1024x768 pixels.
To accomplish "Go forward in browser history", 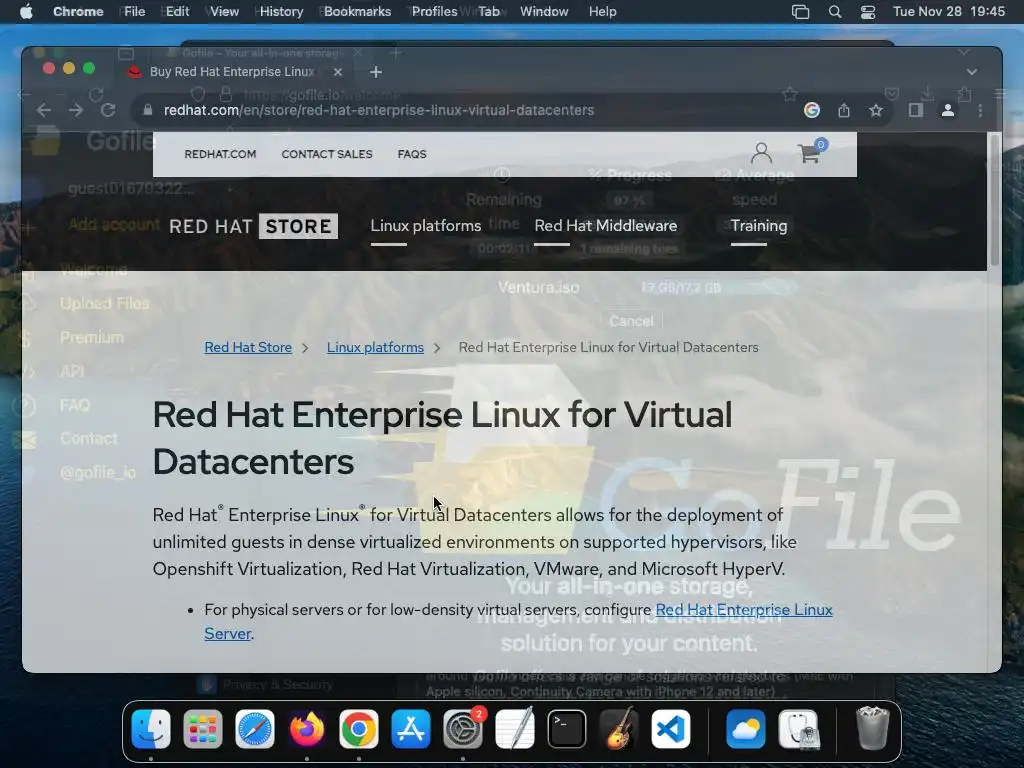I will tap(76, 110).
